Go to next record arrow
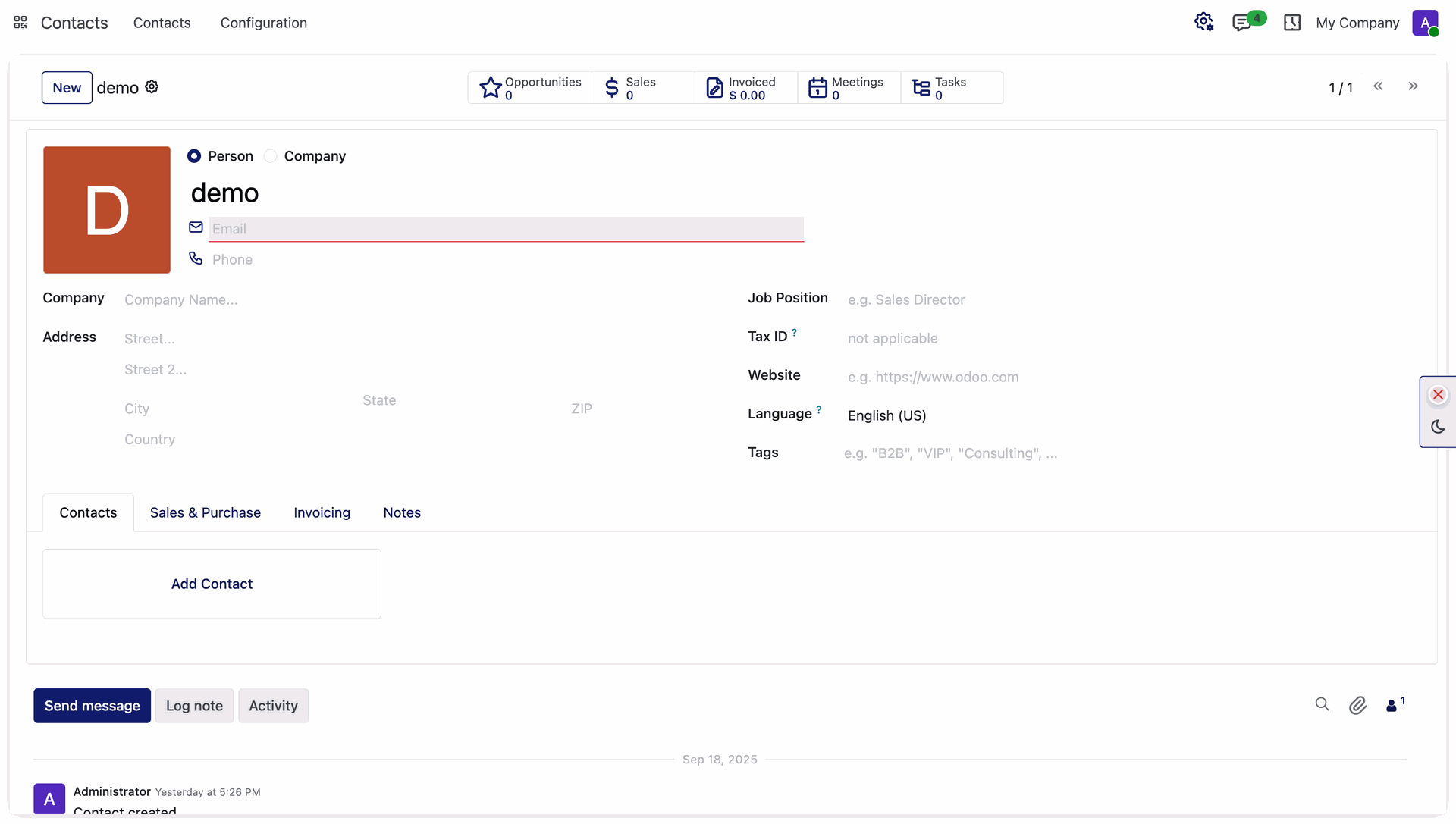Screen dimensions: 1456x824 tap(1413, 86)
